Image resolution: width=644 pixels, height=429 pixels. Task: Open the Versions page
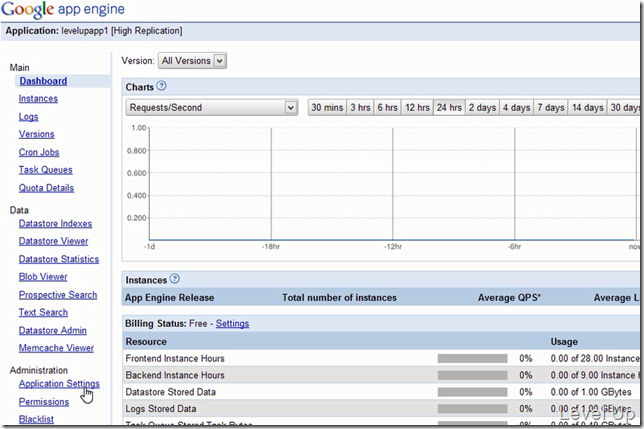[x=37, y=134]
